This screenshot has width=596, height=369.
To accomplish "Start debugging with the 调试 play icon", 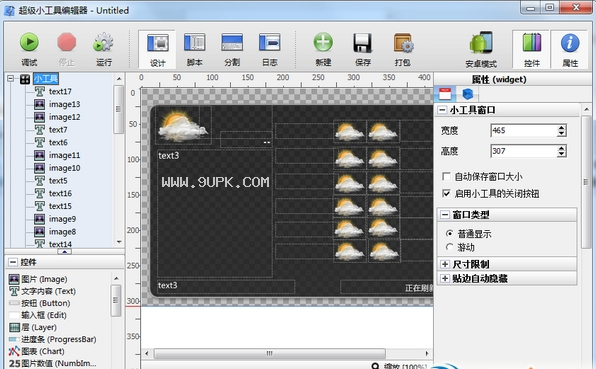I will 29,42.
